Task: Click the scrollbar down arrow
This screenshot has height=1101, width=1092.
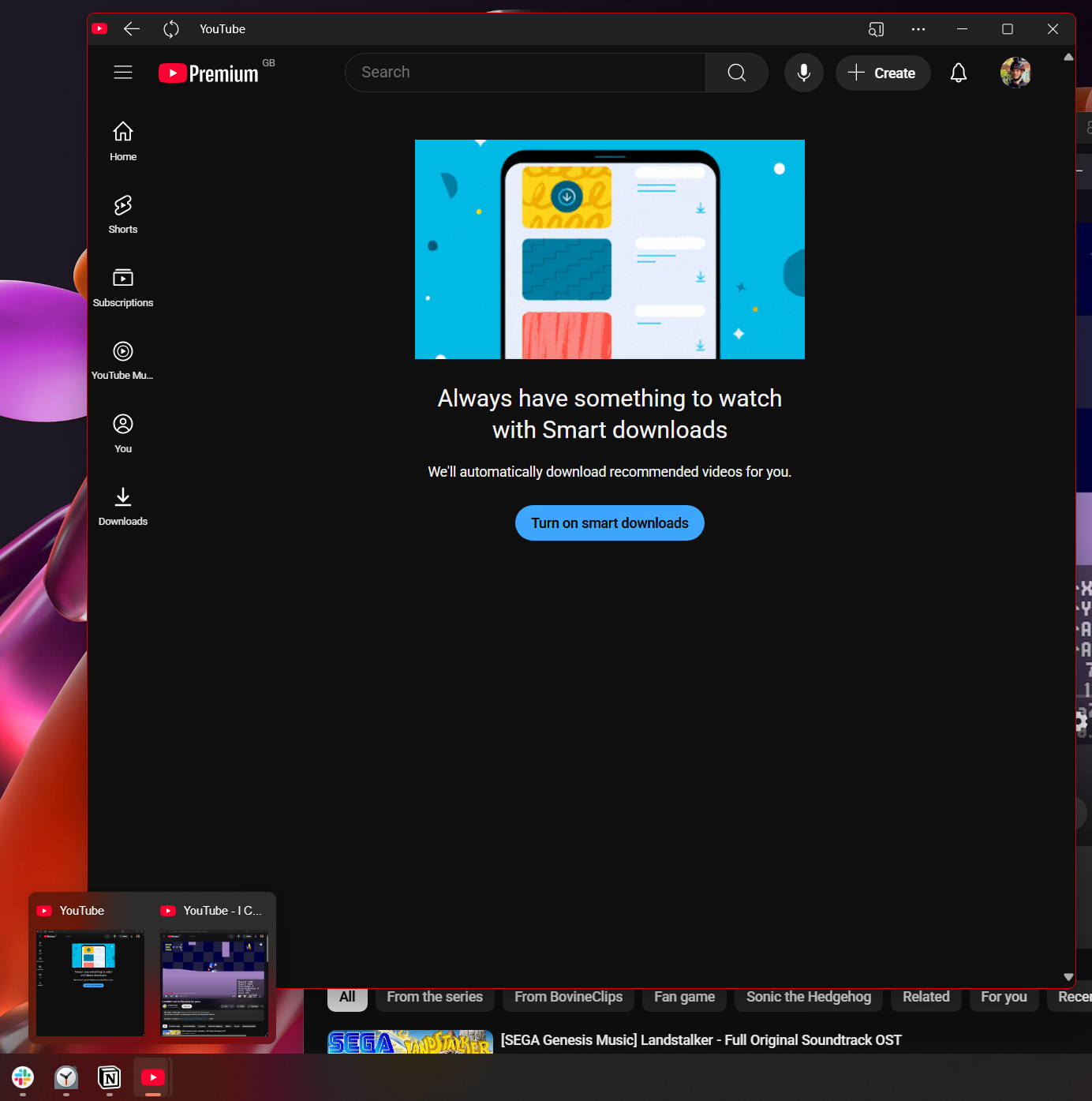Action: click(1068, 976)
